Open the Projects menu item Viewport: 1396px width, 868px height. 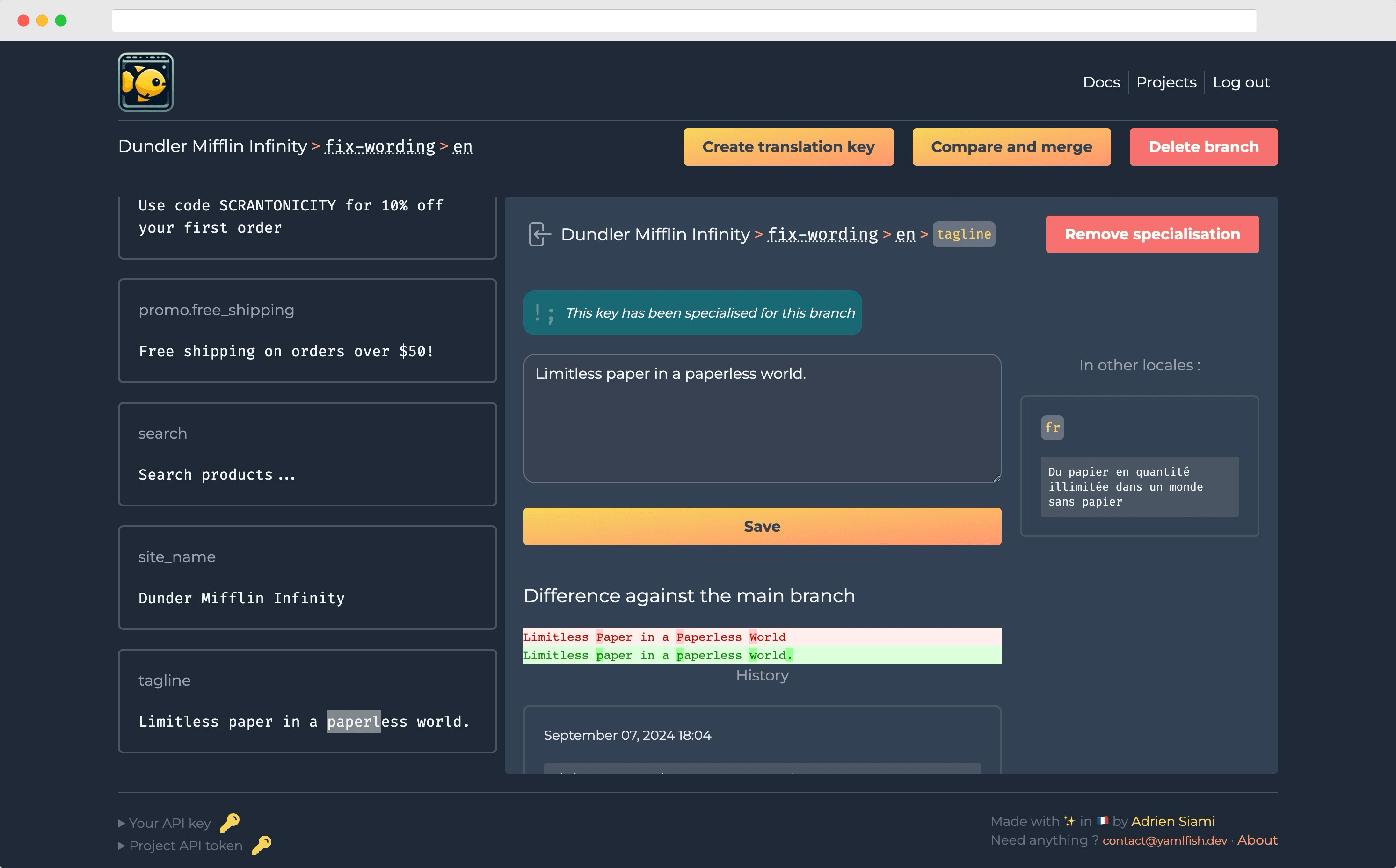(1166, 82)
